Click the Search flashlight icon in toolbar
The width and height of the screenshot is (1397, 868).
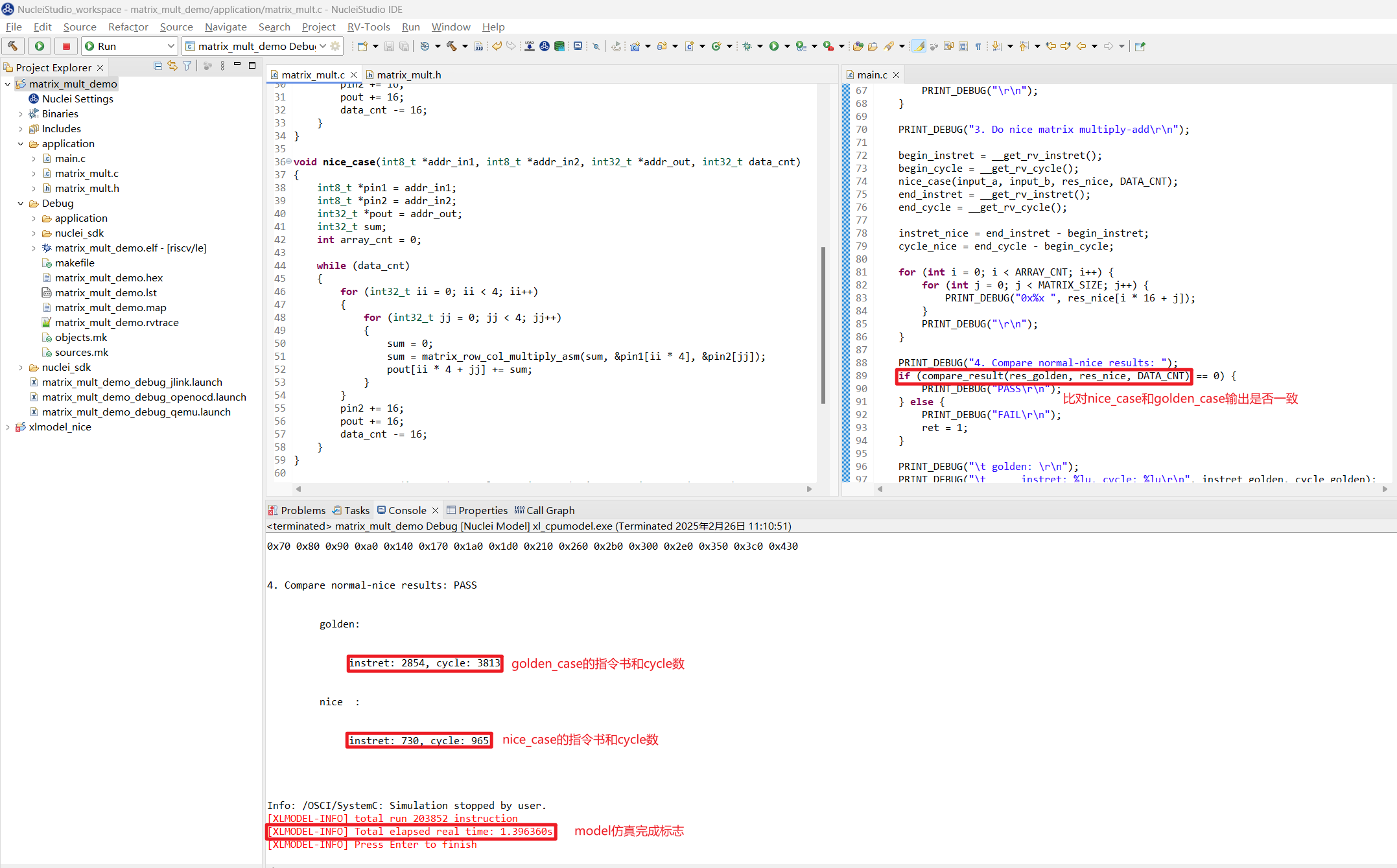(x=889, y=46)
